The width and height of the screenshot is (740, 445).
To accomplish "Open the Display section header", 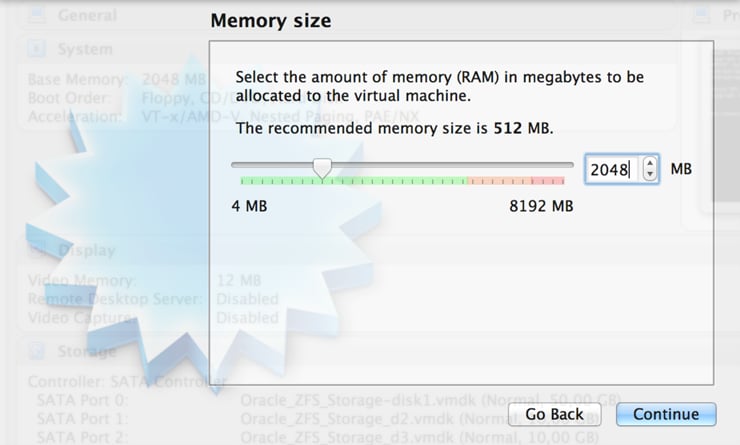I will pos(87,250).
